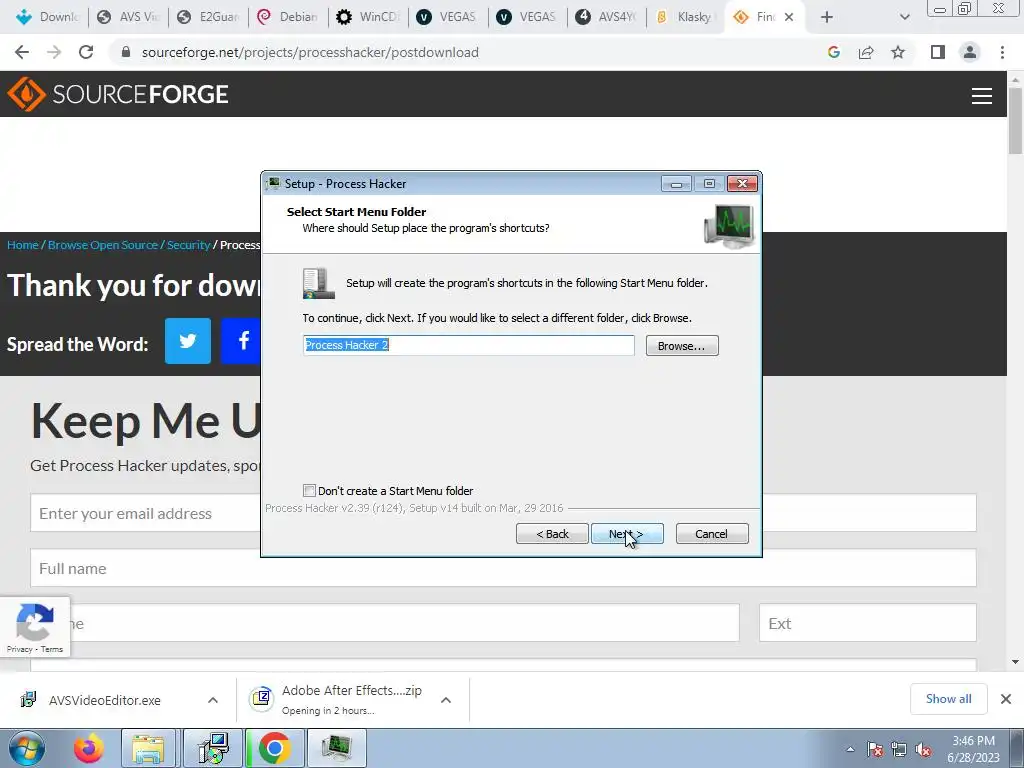Open Windows Explorer from taskbar

(148, 748)
